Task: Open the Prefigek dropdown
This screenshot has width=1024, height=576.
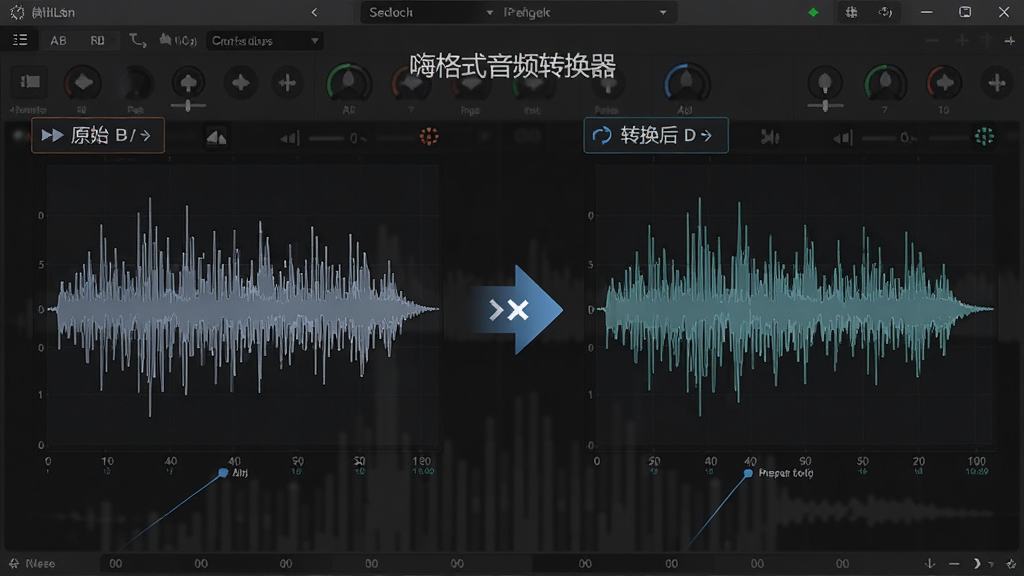Action: (x=586, y=12)
